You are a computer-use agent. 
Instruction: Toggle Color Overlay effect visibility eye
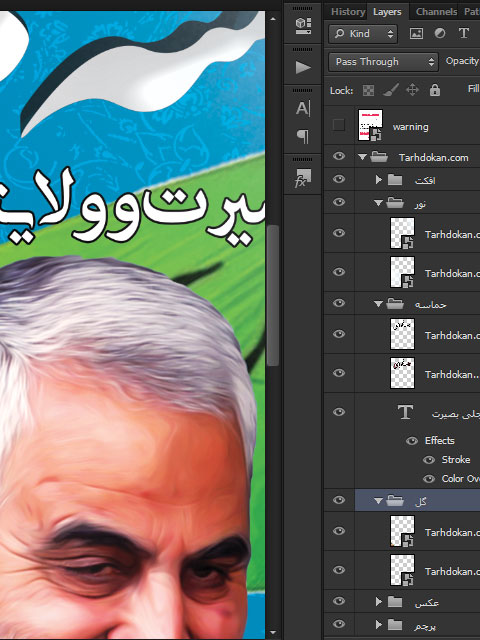coord(429,479)
